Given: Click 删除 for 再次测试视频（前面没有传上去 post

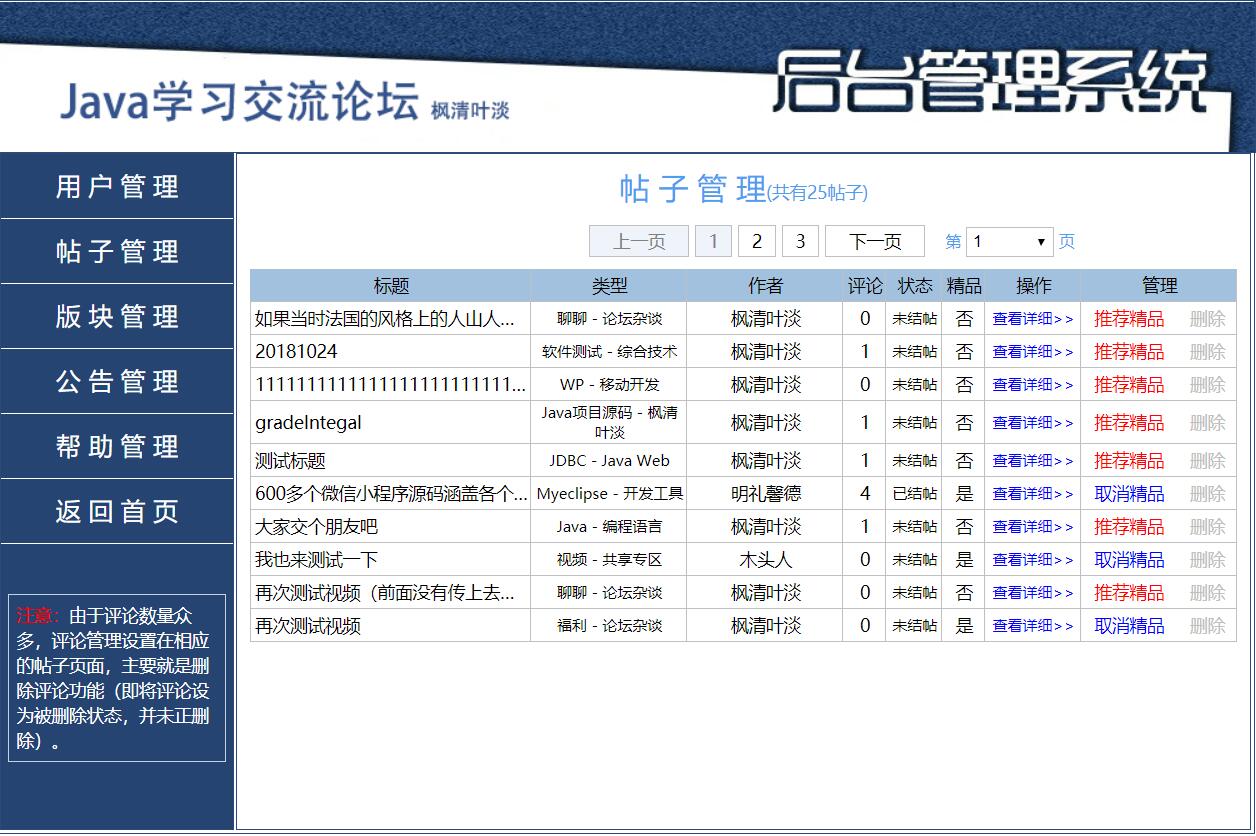Looking at the screenshot, I should pos(1207,593).
